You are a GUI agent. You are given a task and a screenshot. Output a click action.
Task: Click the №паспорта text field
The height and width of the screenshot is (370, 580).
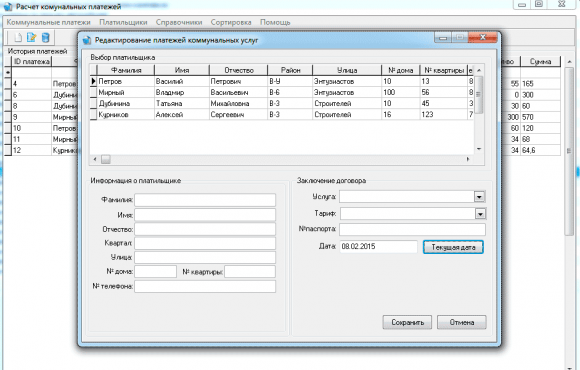coord(412,229)
